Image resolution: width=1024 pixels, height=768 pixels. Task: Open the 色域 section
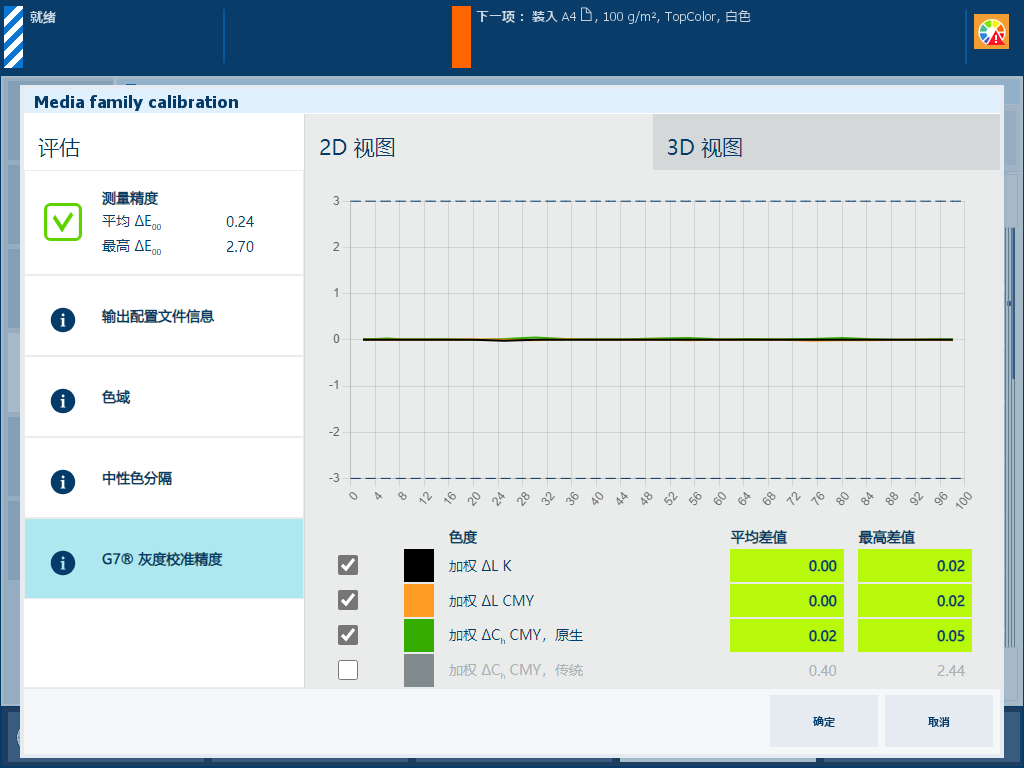(164, 397)
